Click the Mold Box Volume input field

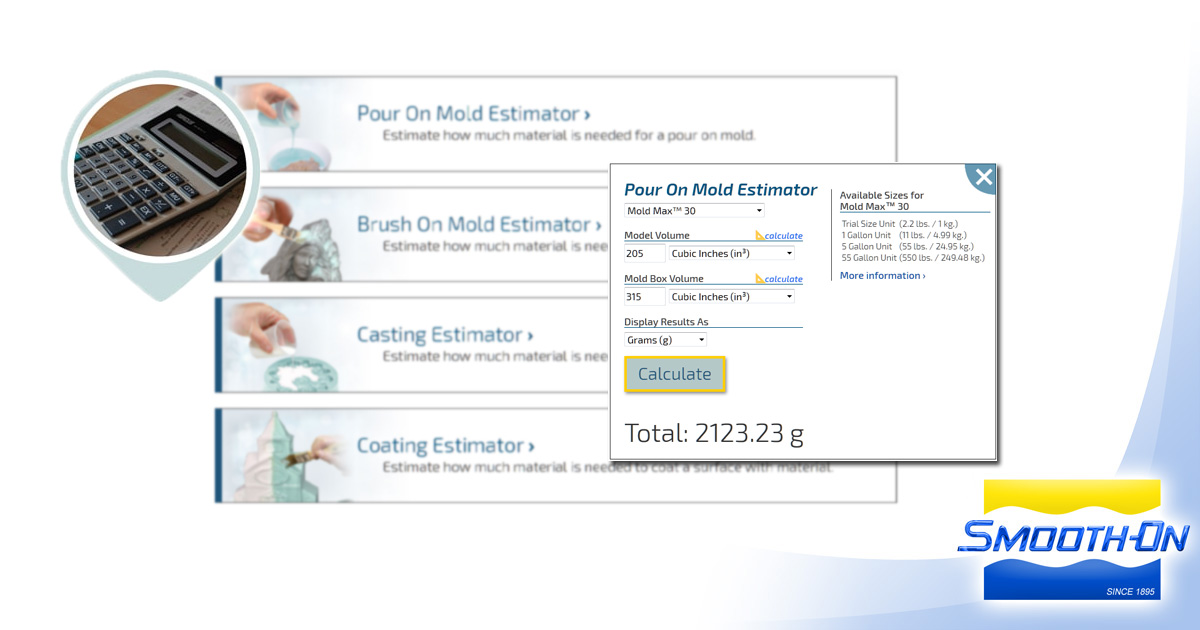tap(645, 296)
